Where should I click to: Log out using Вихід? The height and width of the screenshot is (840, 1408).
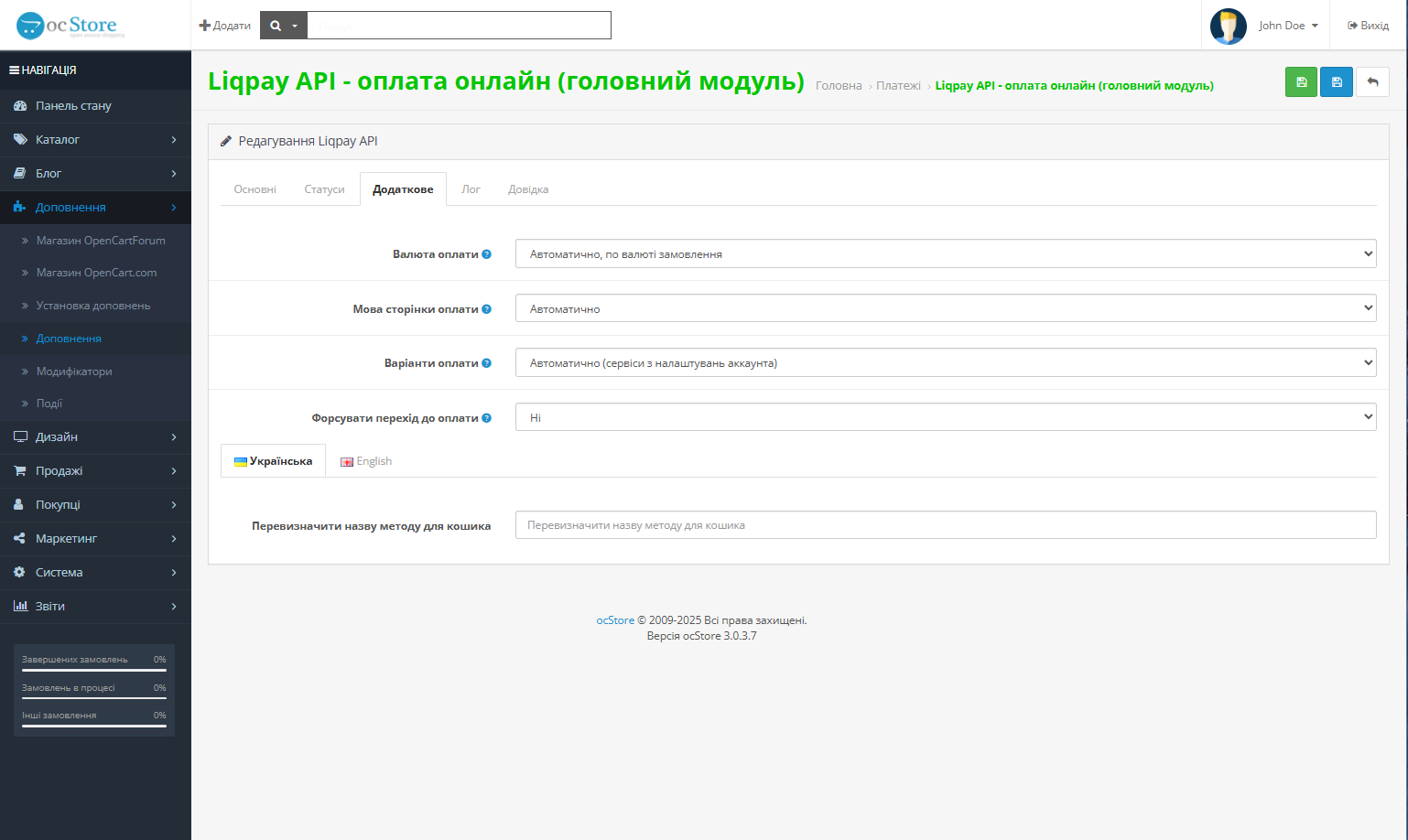click(x=1368, y=26)
